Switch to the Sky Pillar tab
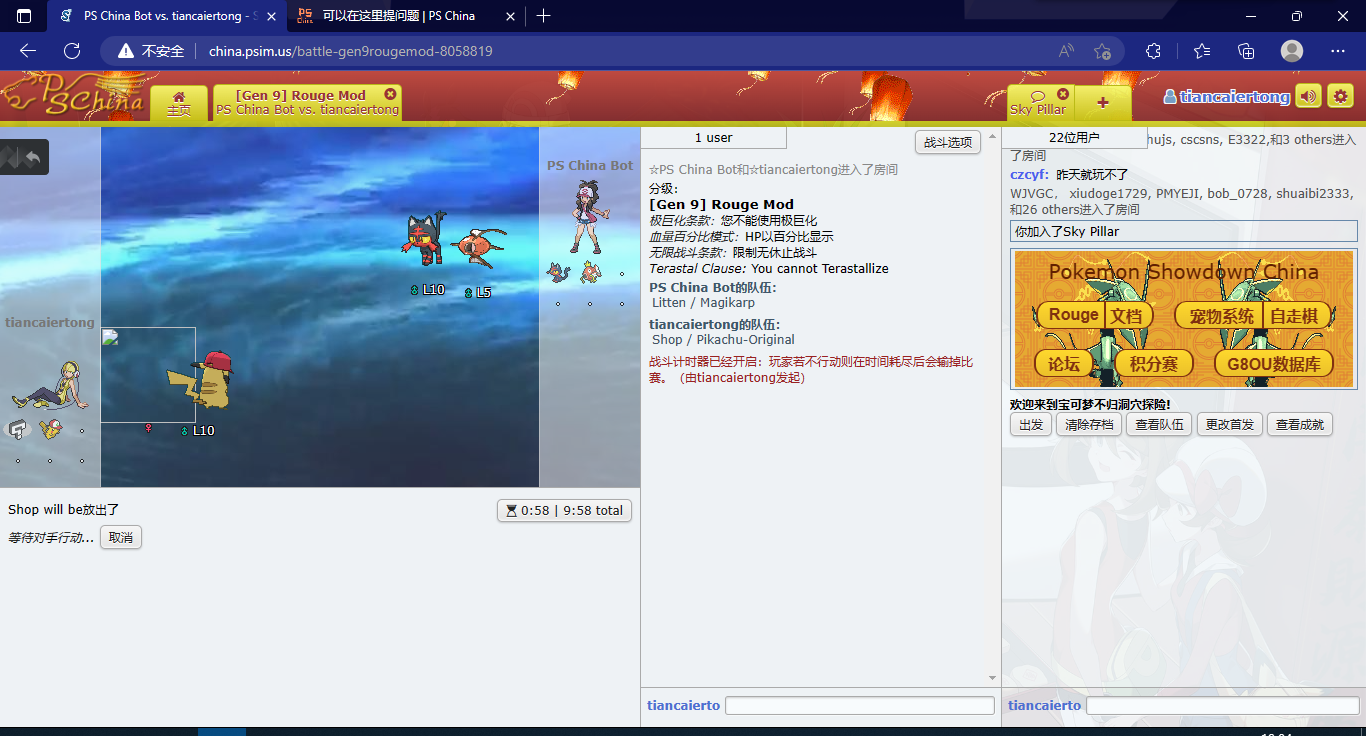Viewport: 1366px width, 736px height. pos(1038,104)
